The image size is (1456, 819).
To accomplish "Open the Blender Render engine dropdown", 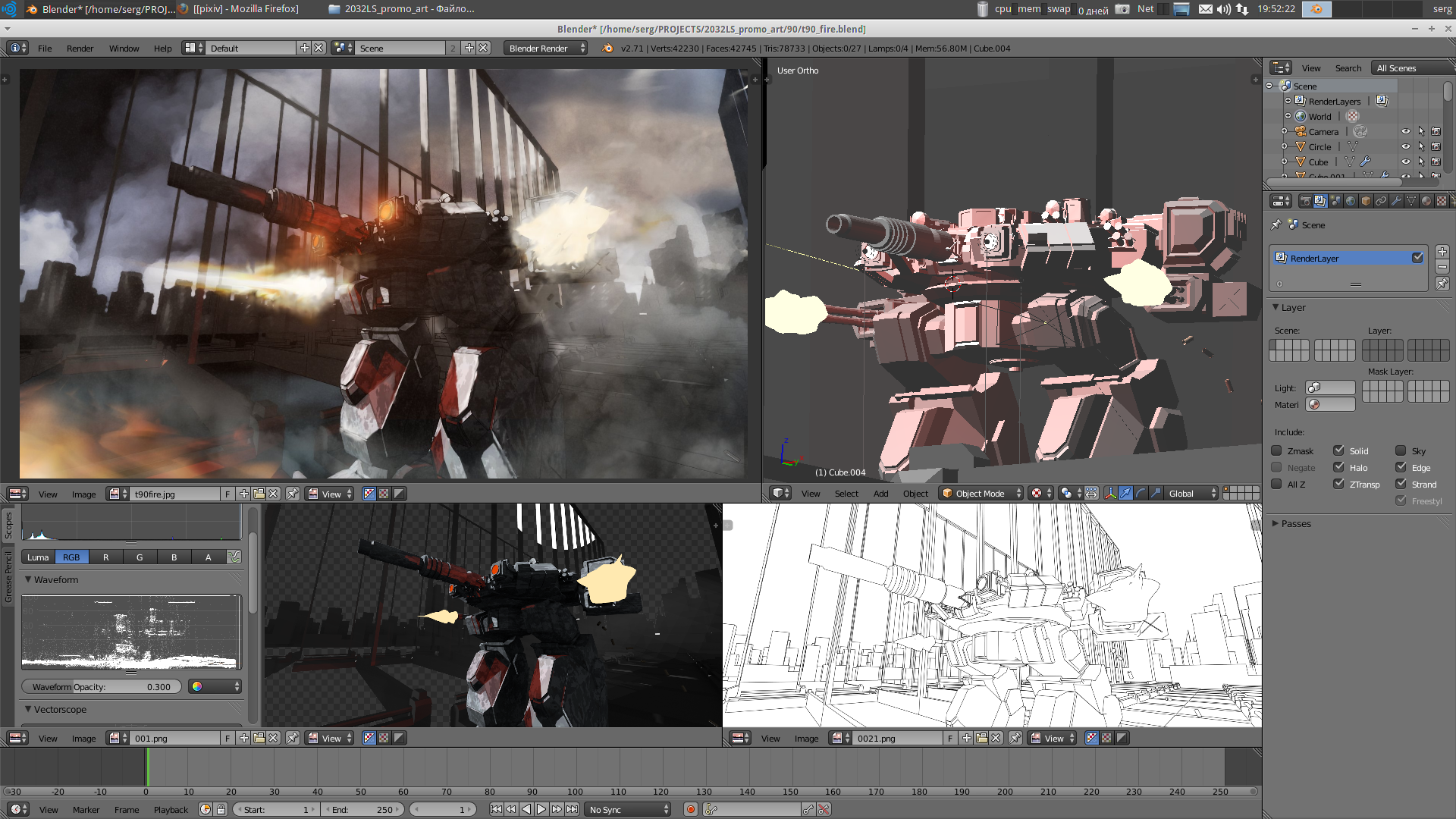I will 546,48.
